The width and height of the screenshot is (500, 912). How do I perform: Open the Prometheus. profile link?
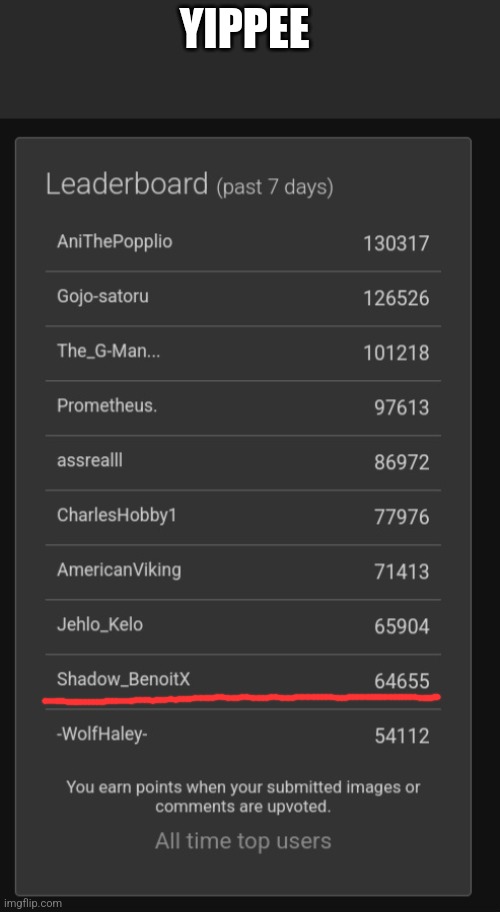pos(107,405)
